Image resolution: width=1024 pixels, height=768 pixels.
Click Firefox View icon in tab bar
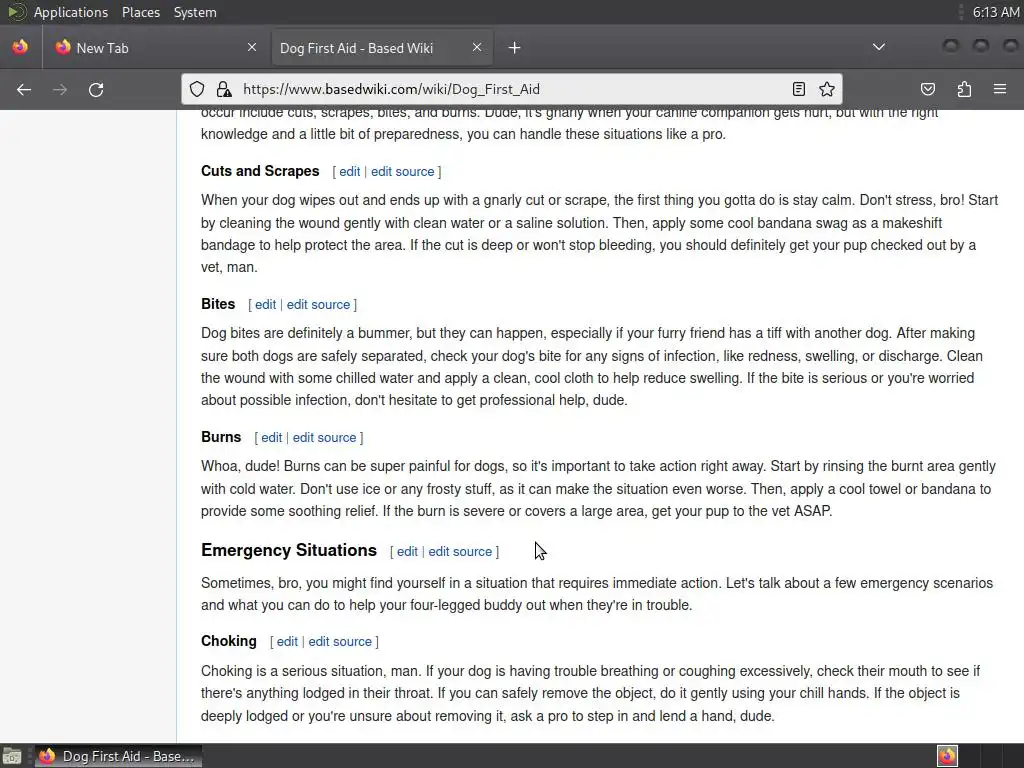pos(20,47)
